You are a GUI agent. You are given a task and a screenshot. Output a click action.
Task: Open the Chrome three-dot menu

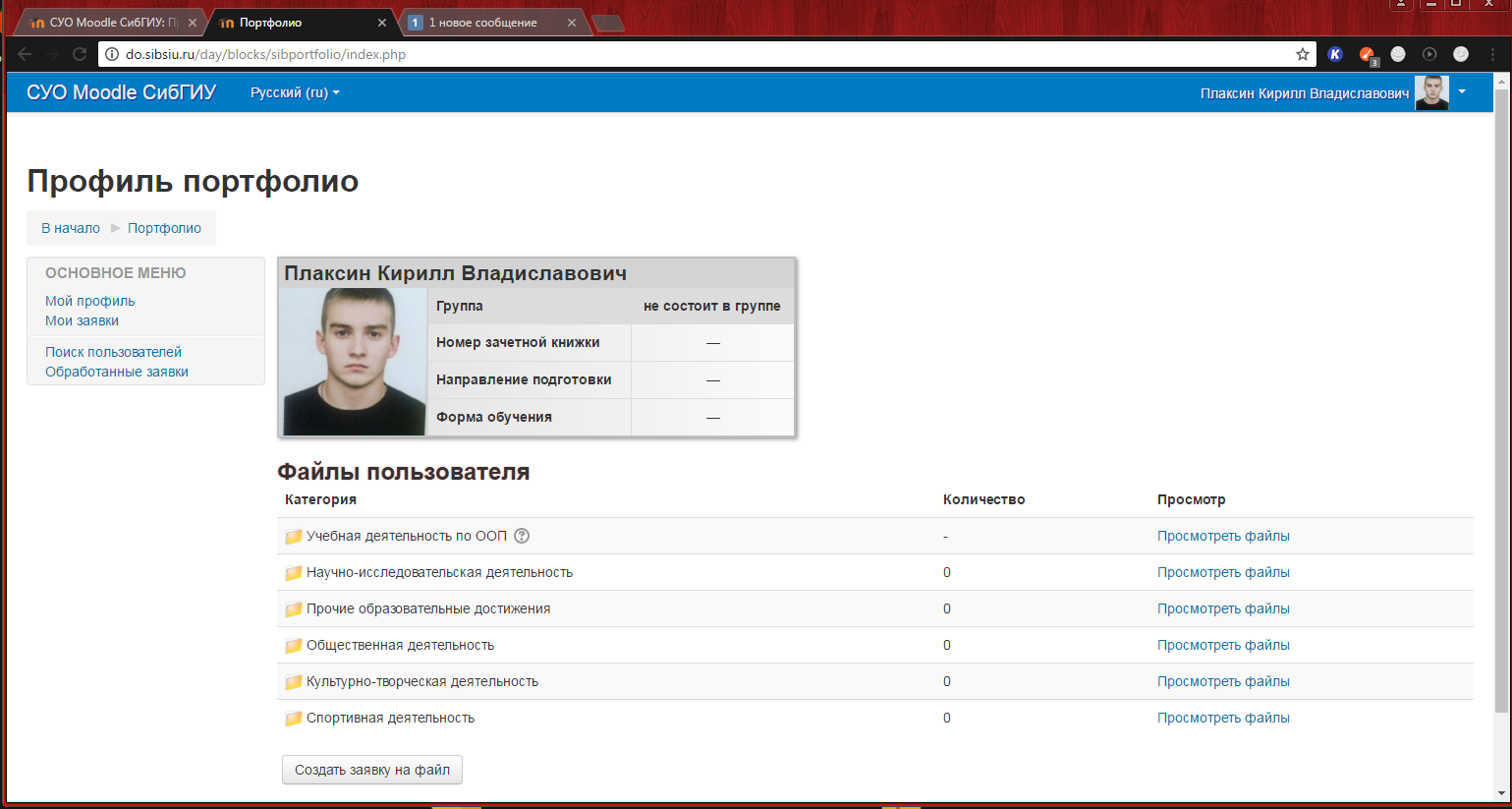coord(1493,54)
